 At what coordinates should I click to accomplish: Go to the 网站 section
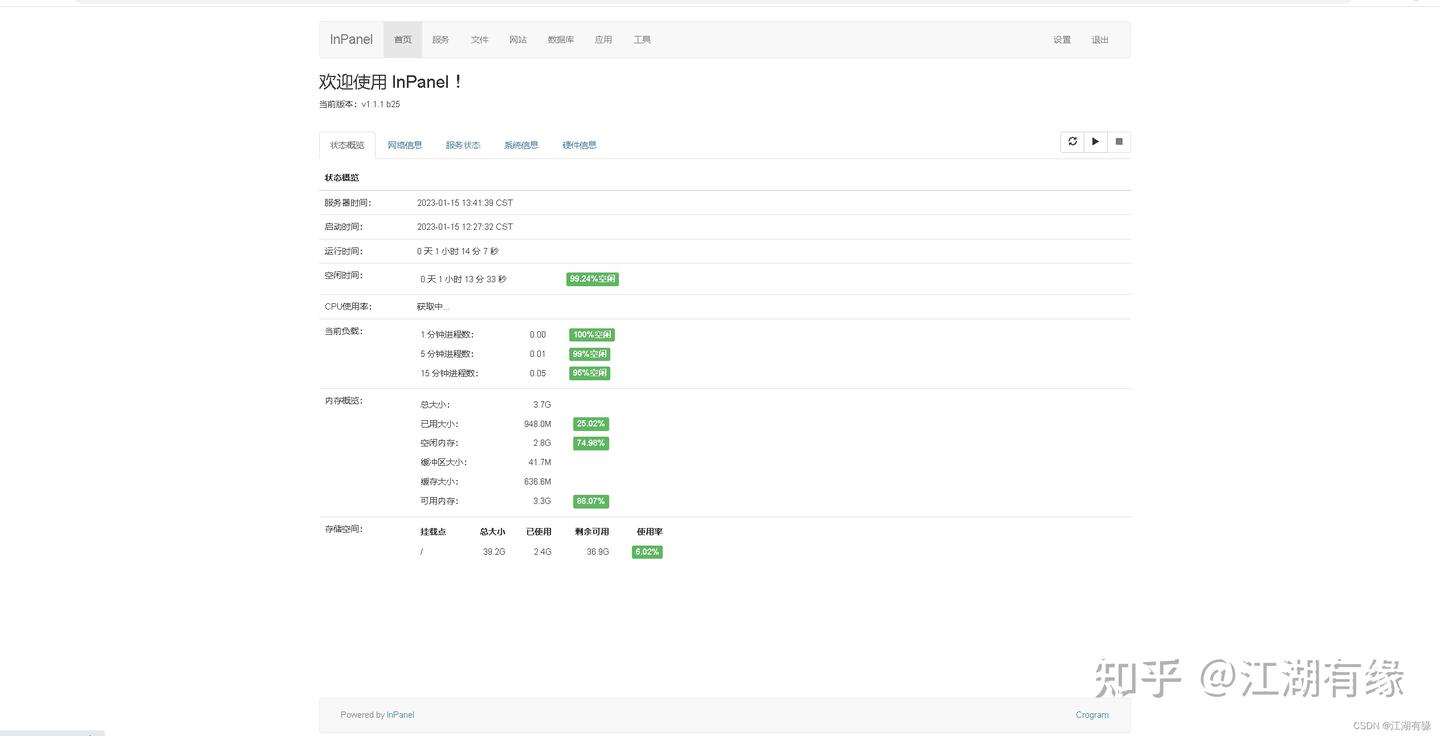518,40
